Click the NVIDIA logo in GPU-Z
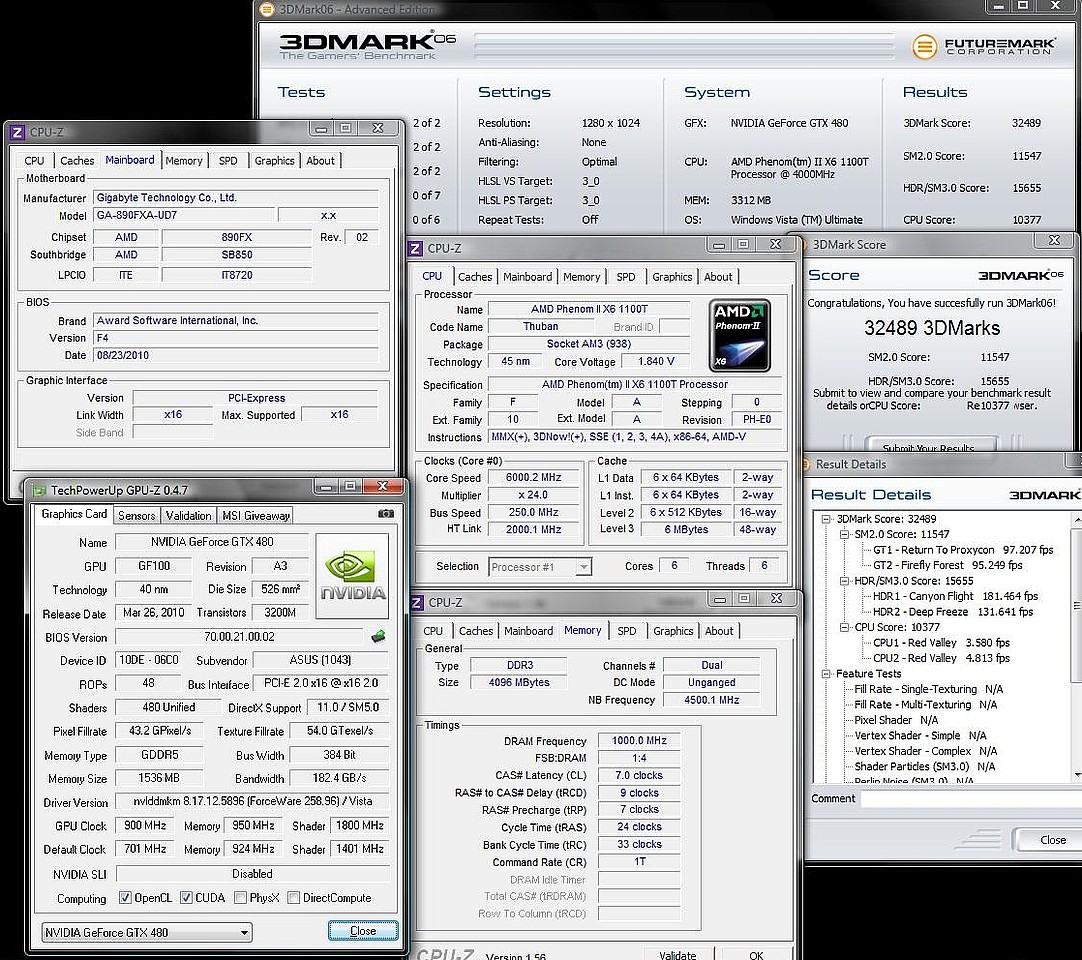 coord(353,576)
